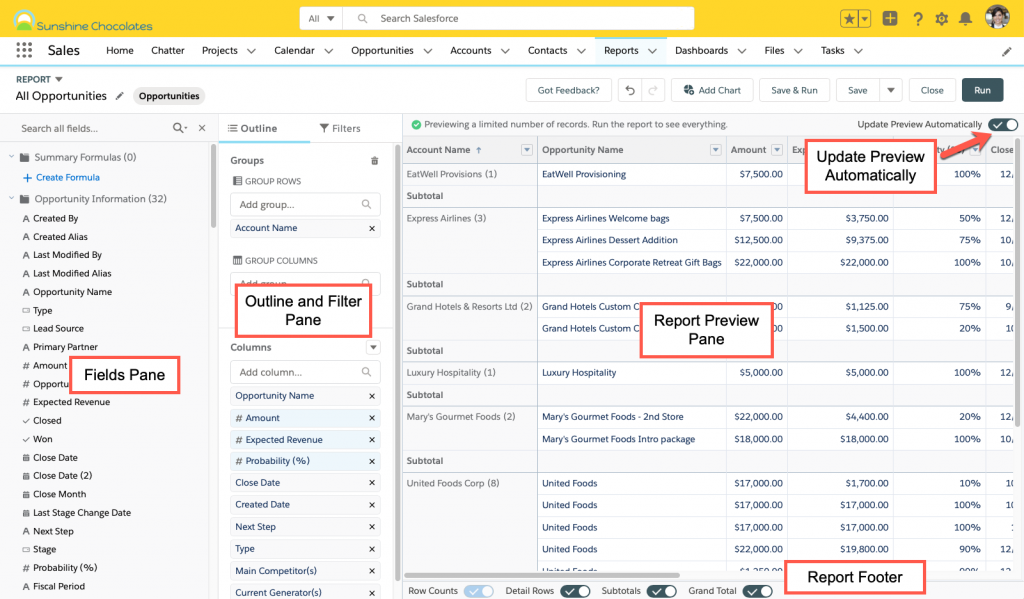Screen dimensions: 1024x599
Task: Redo the last report change
Action: [x=653, y=90]
